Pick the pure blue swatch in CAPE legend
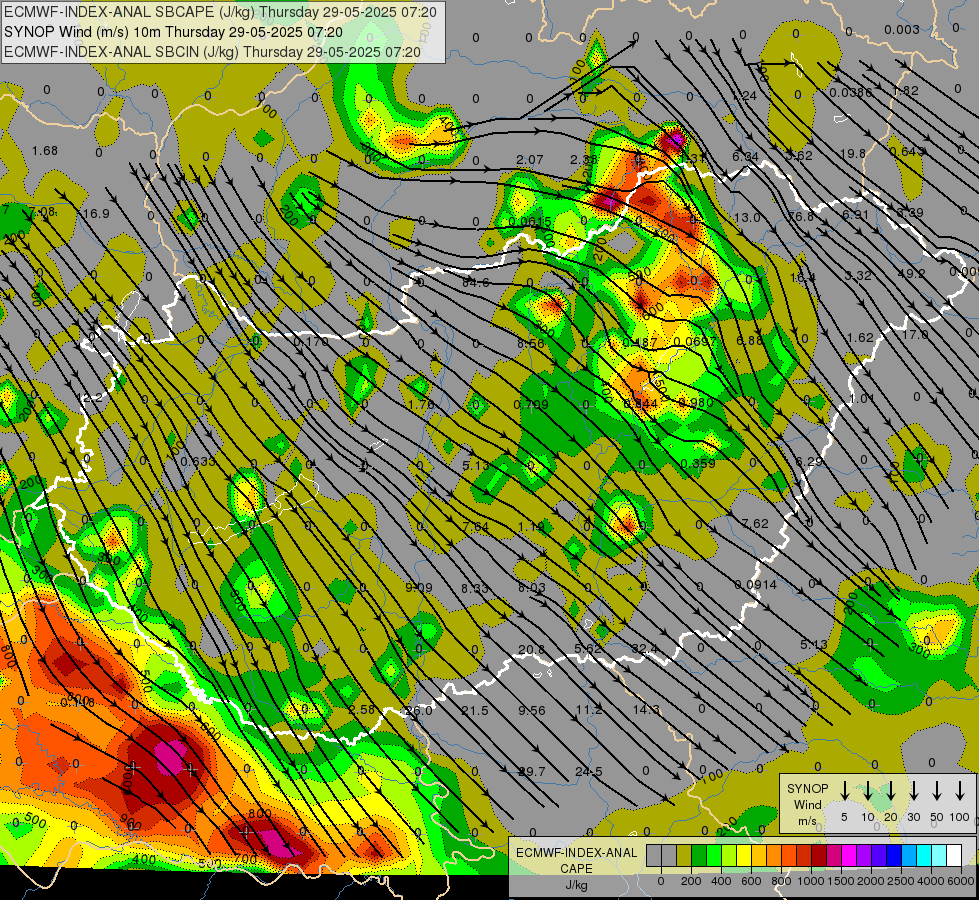The image size is (979, 900). (x=894, y=855)
